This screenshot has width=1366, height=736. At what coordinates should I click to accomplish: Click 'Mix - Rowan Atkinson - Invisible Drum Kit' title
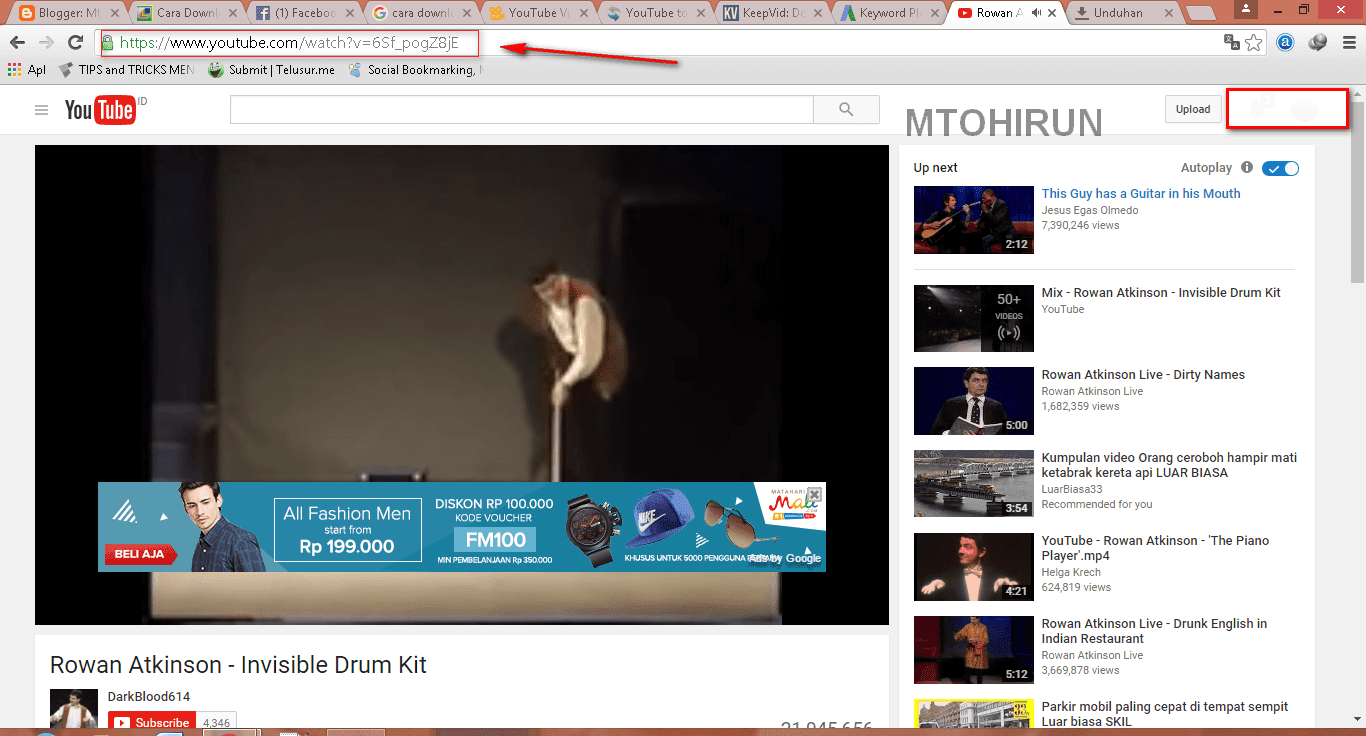point(1161,293)
